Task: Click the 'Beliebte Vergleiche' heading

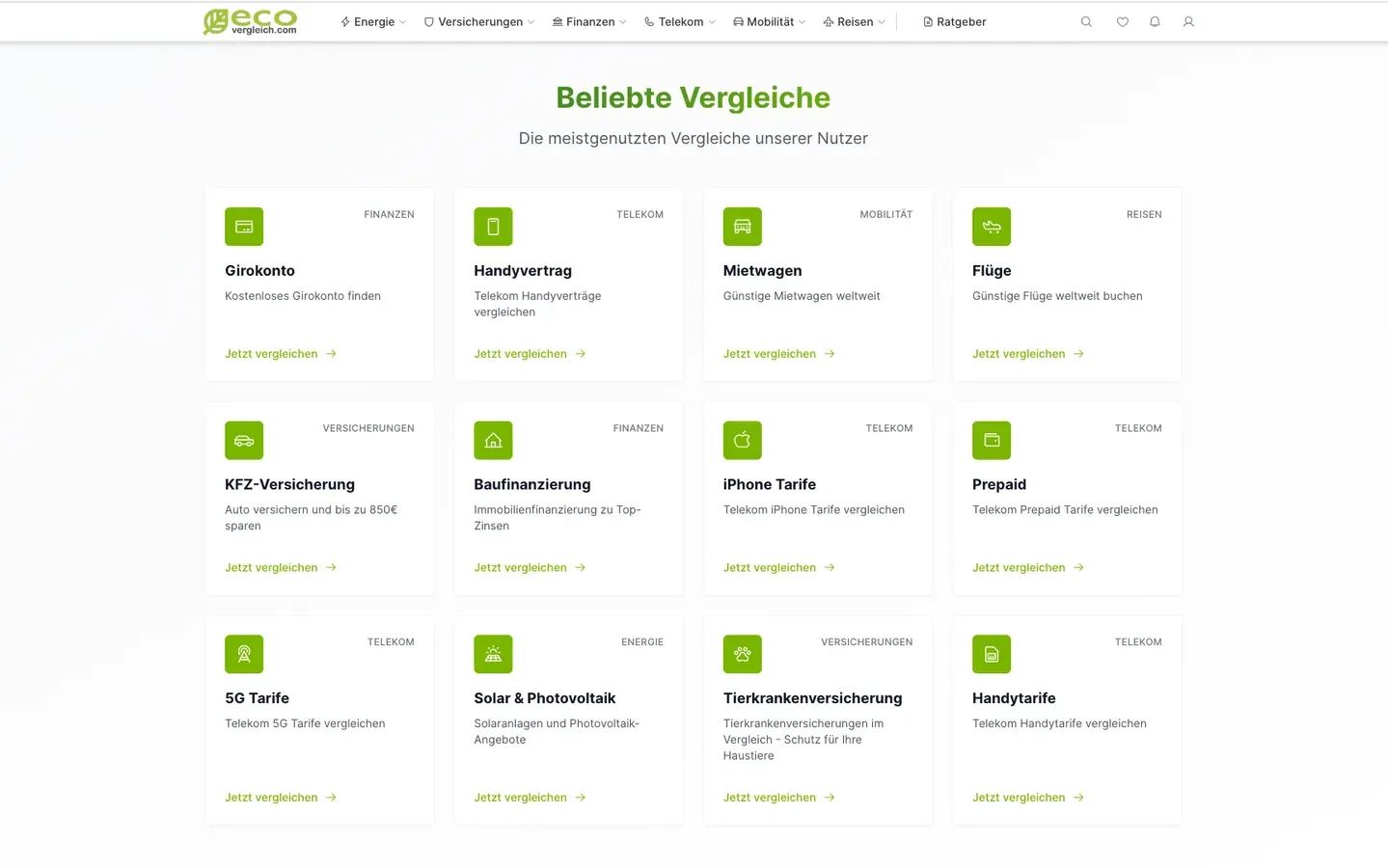Action: (x=694, y=97)
